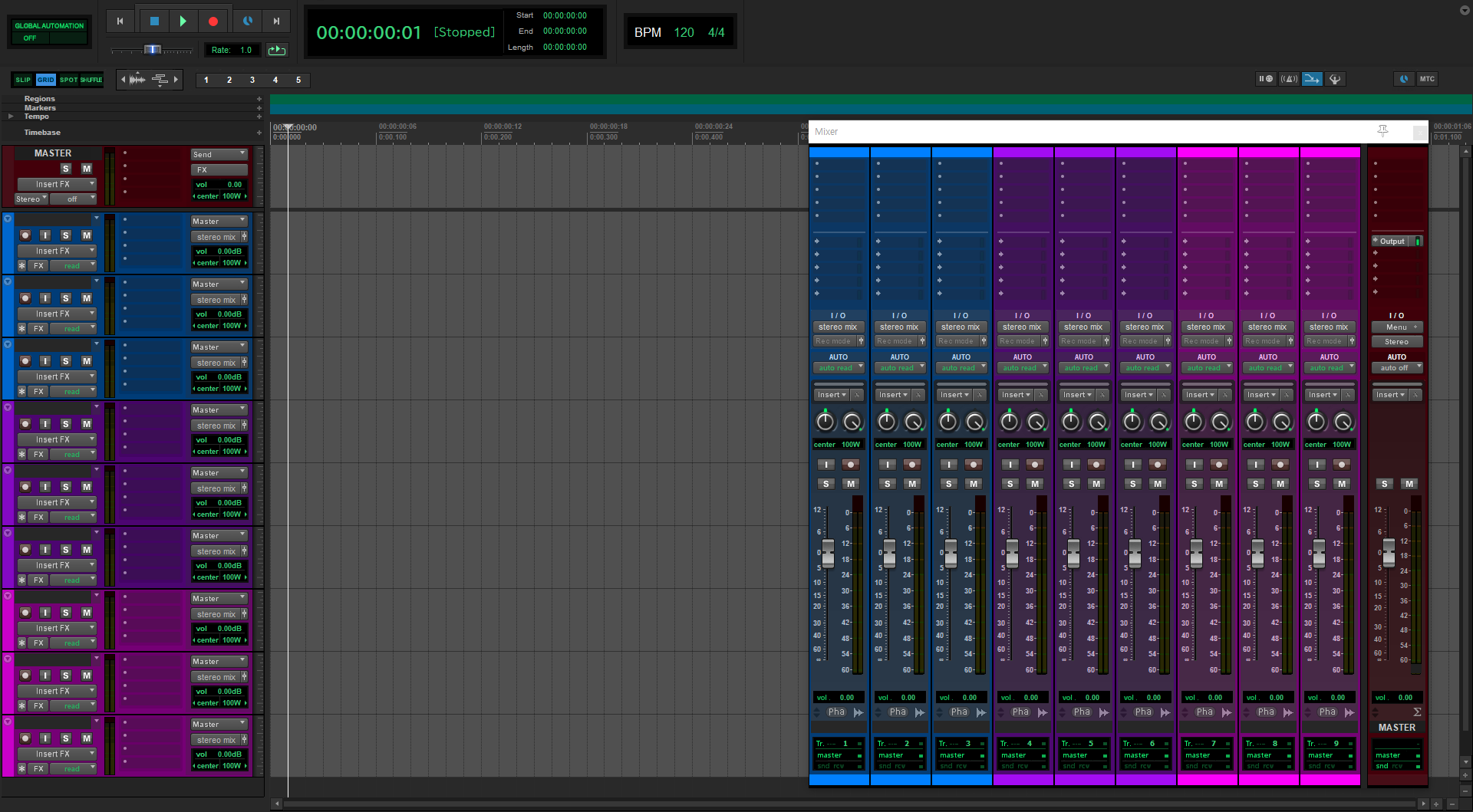Select toolbar preset 3

pyautogui.click(x=252, y=80)
